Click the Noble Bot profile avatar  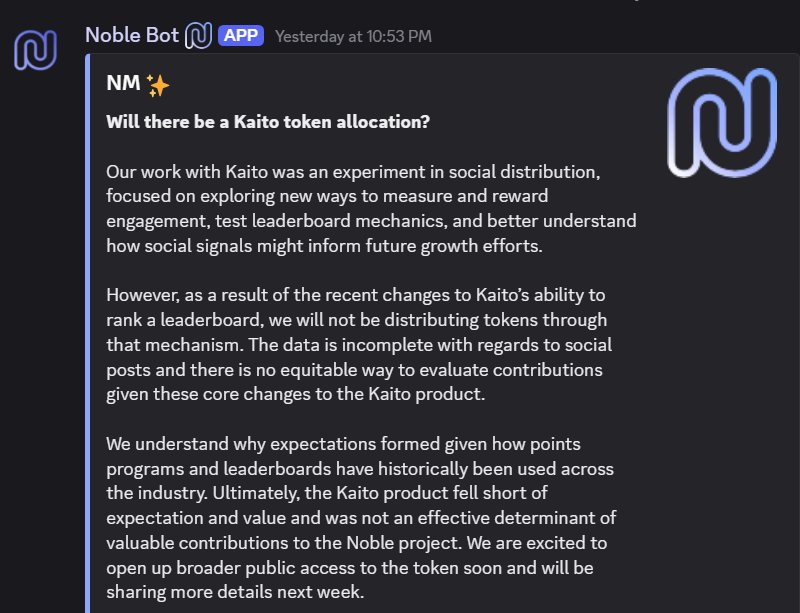point(35,50)
